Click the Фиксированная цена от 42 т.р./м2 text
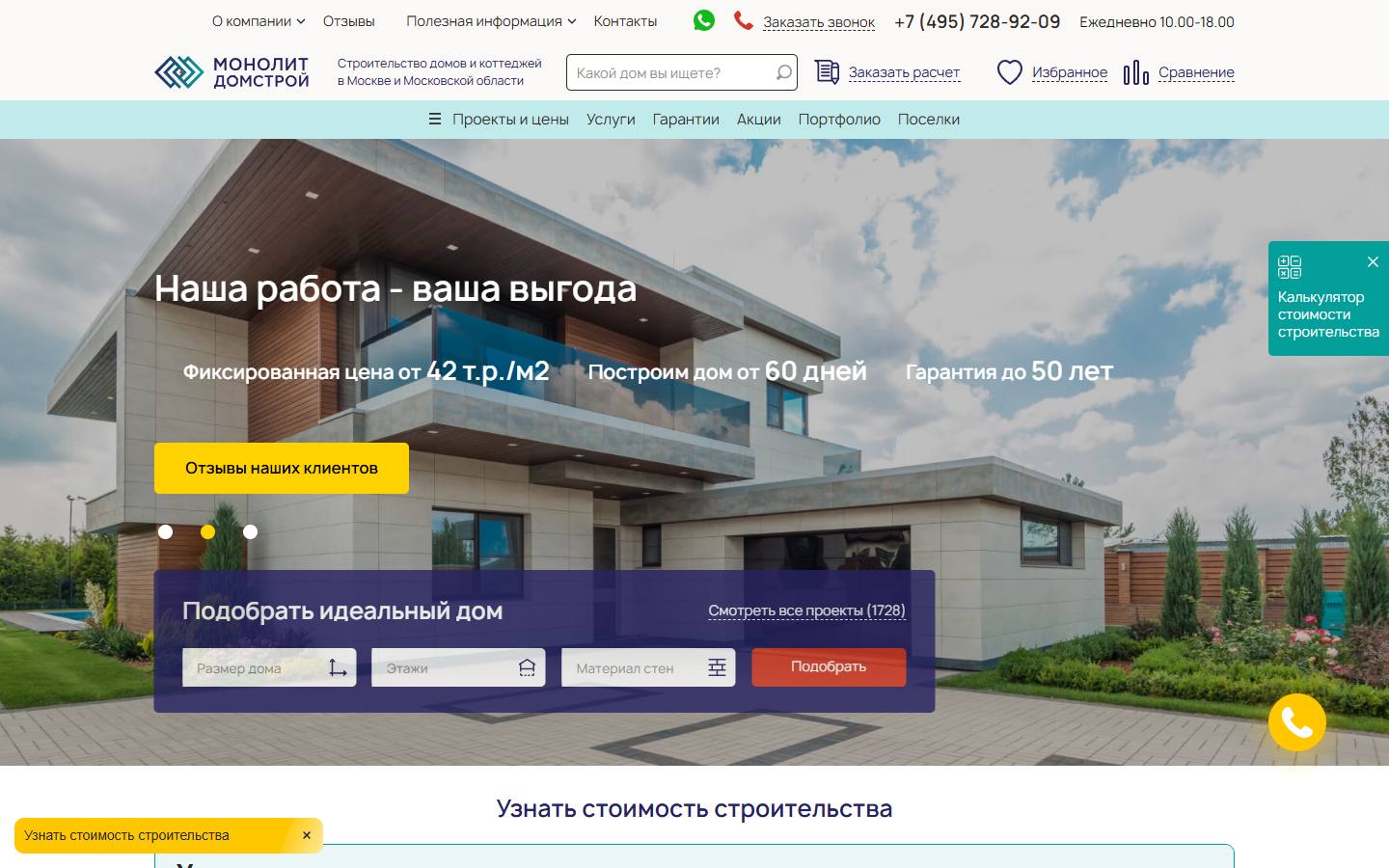 (x=367, y=371)
